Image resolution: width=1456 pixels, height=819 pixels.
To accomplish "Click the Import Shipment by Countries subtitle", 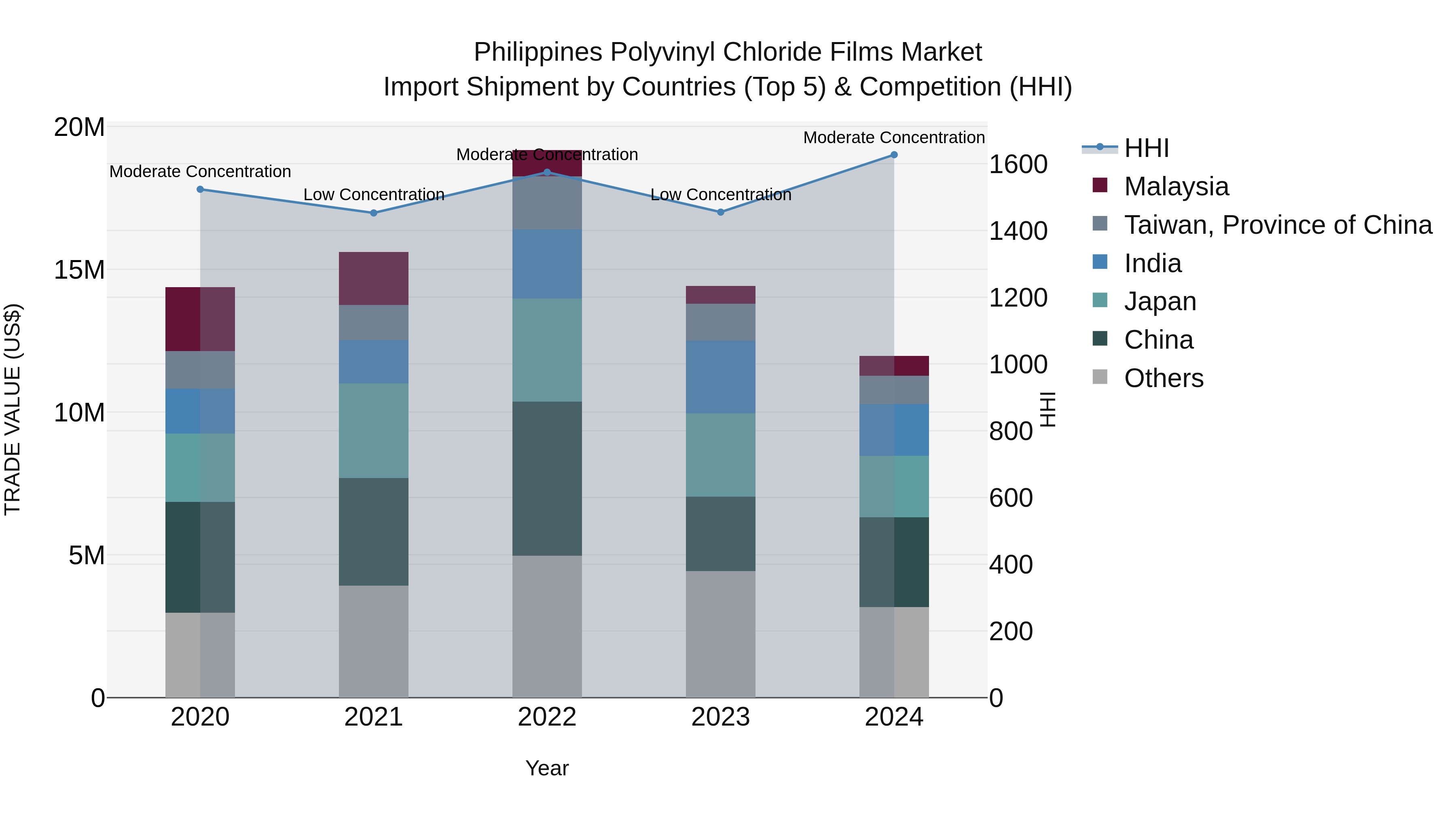I will click(x=728, y=87).
